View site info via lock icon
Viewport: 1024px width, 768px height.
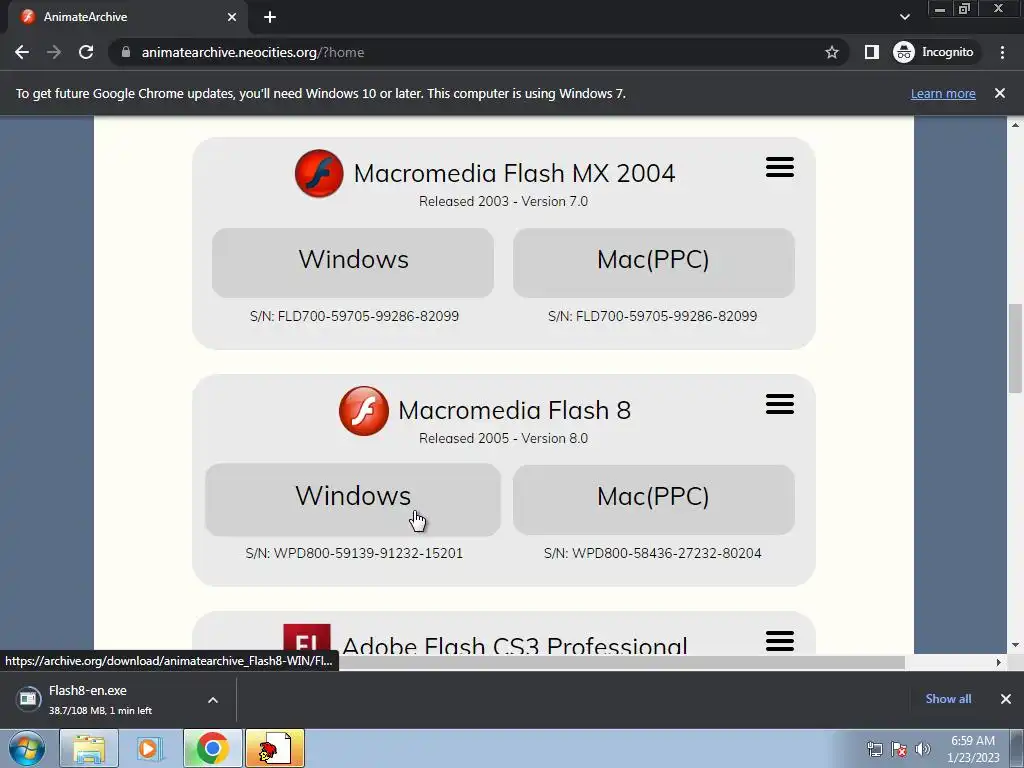pyautogui.click(x=125, y=52)
